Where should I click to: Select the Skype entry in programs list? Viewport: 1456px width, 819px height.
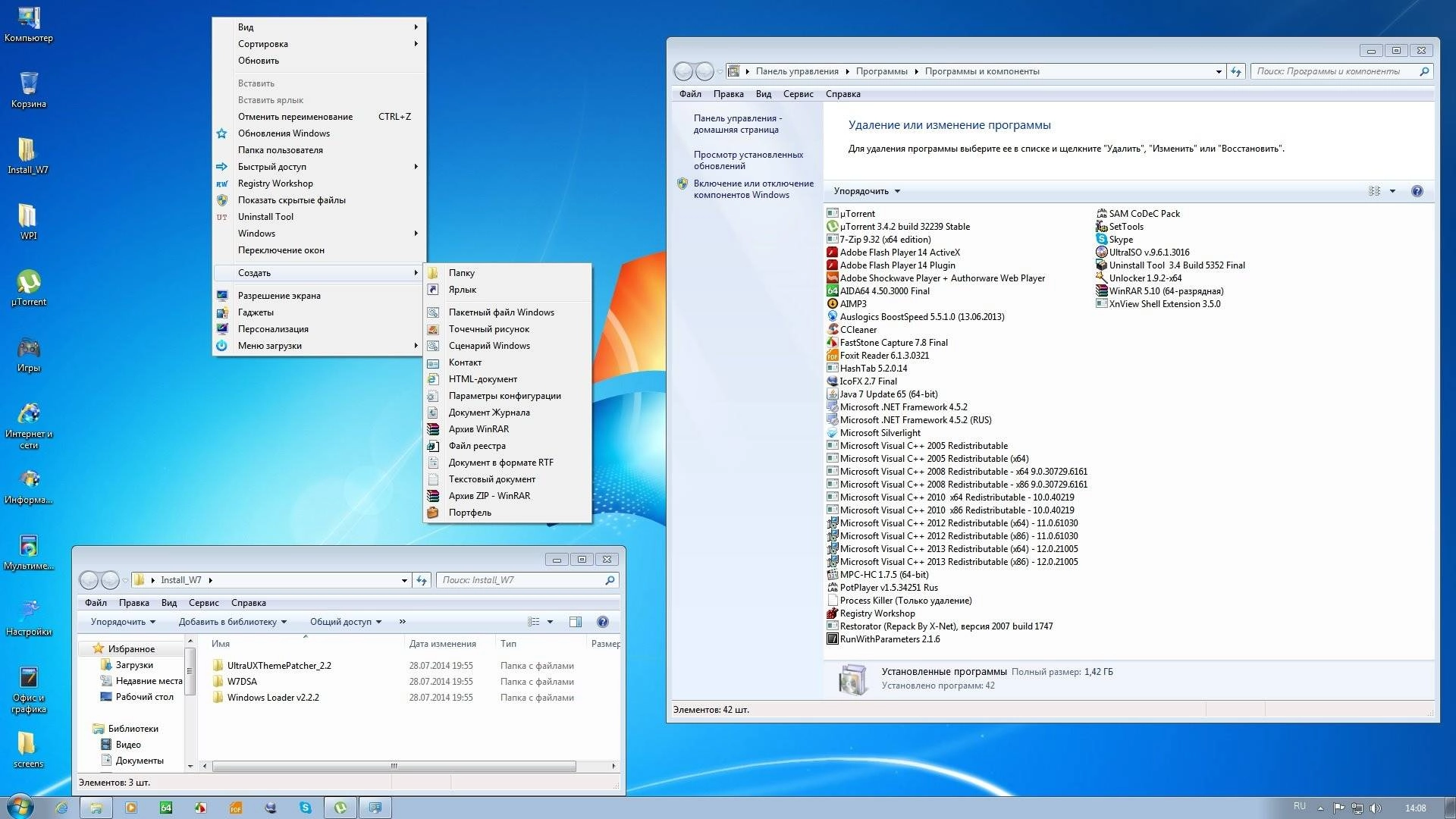pos(1114,240)
